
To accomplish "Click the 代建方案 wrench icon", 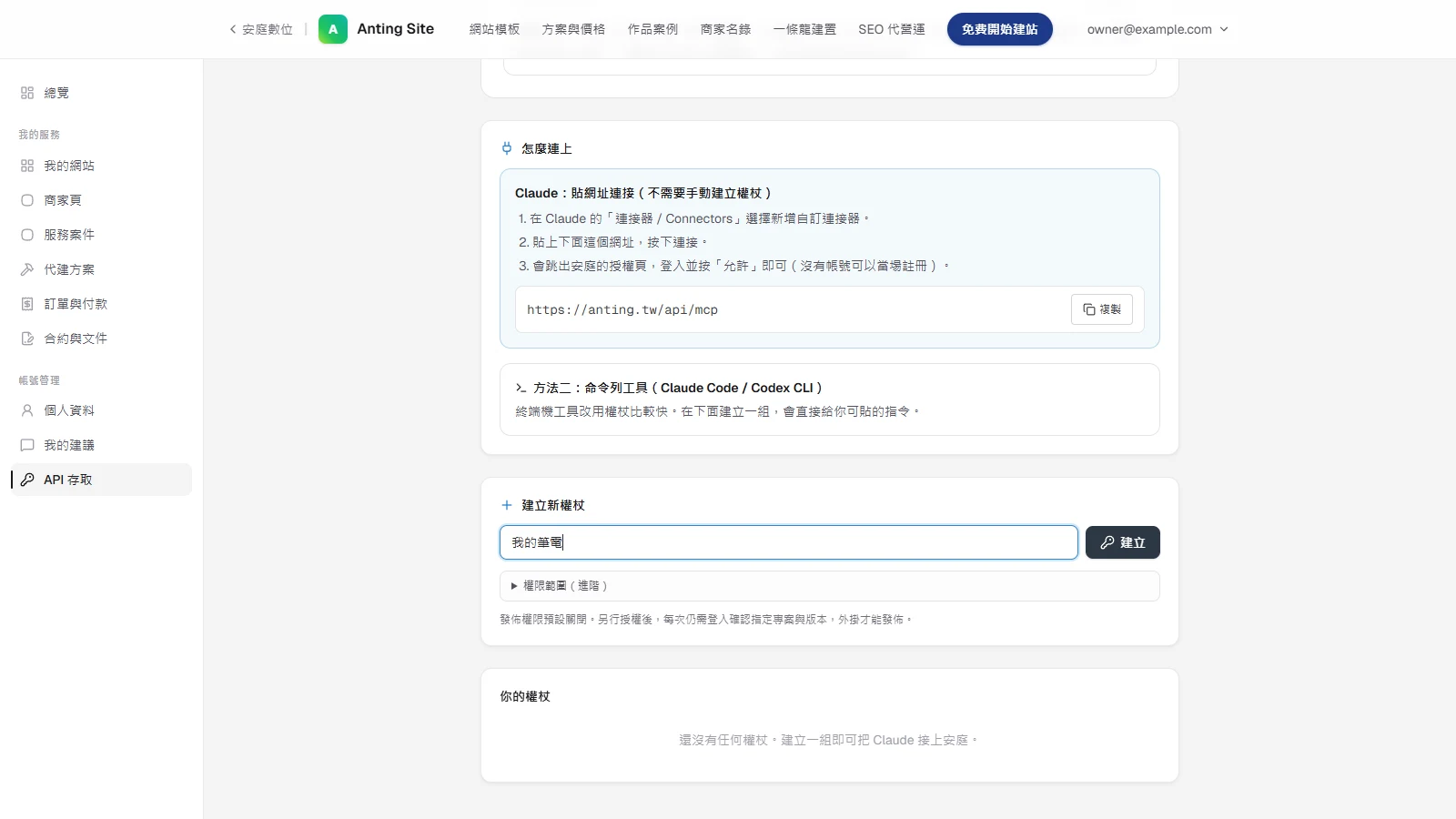I will pos(27,269).
